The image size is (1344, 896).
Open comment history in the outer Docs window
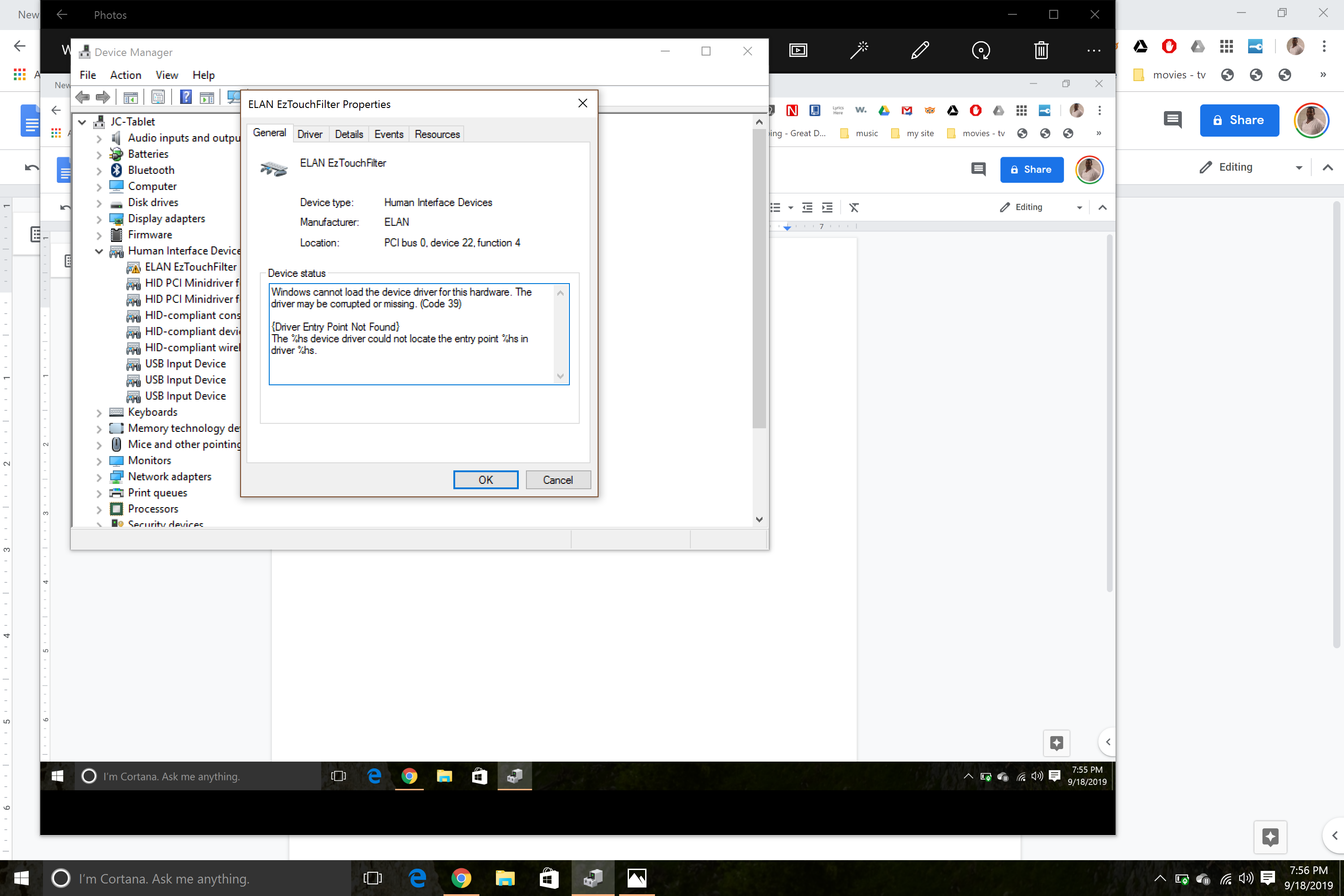pos(1172,120)
